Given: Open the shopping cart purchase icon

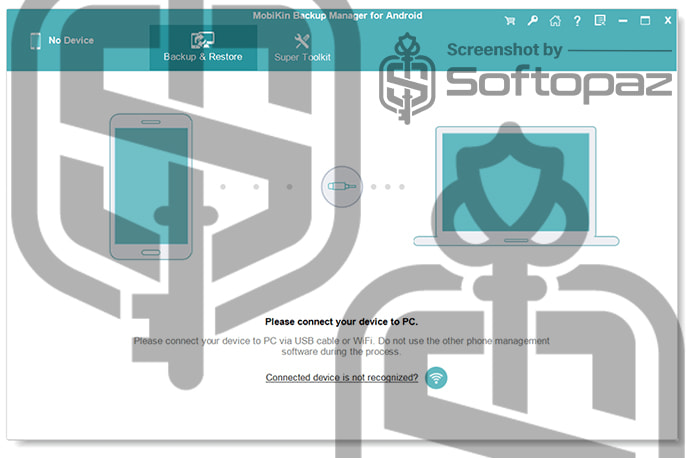Looking at the screenshot, I should click(x=509, y=21).
